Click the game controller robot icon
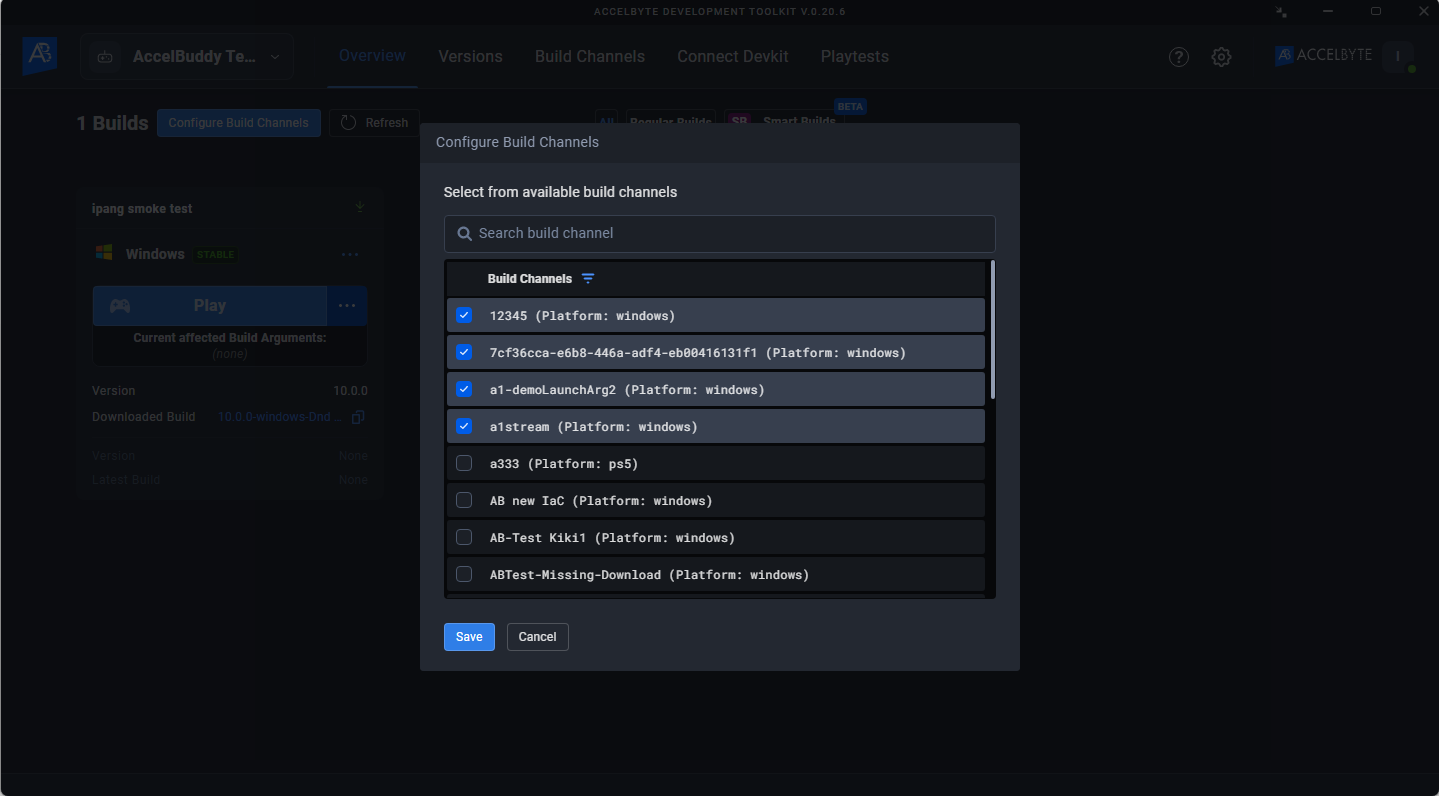This screenshot has height=796, width=1439. (x=104, y=57)
